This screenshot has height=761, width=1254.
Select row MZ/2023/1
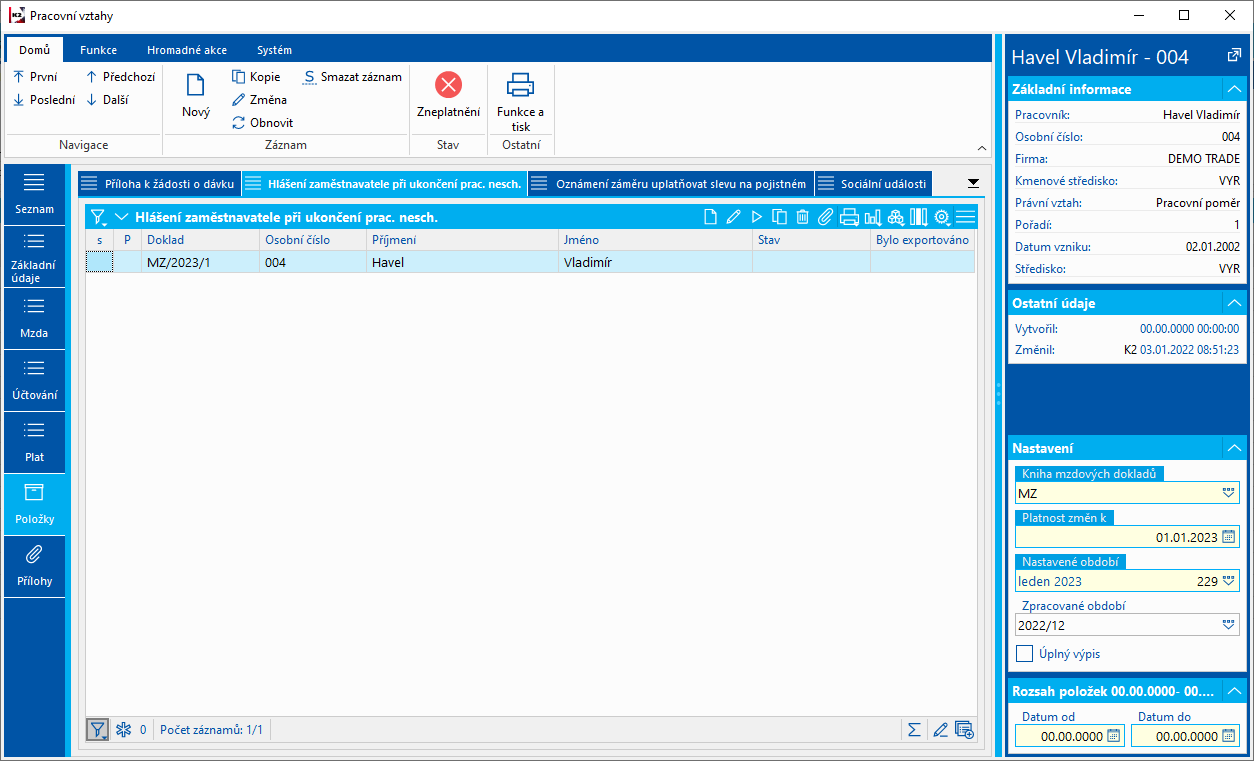click(530, 262)
